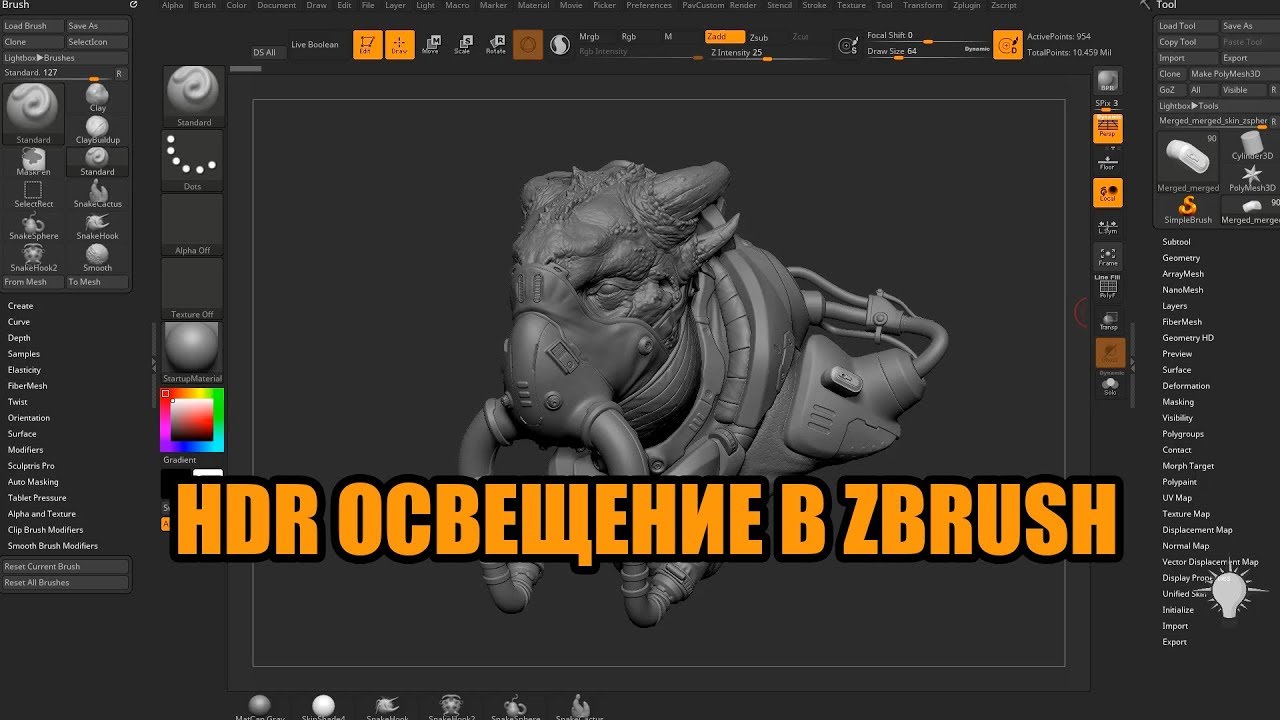
Task: Toggle Perspective view (Persp)
Action: coord(1108,128)
